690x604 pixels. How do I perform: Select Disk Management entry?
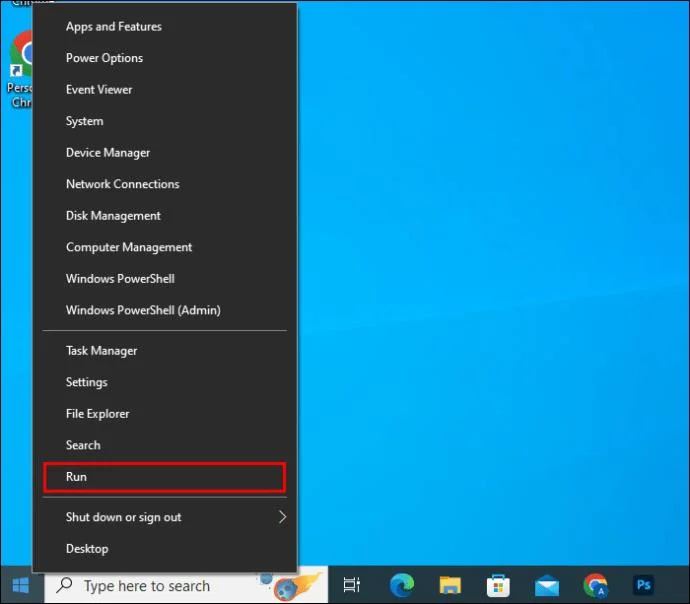(165, 216)
